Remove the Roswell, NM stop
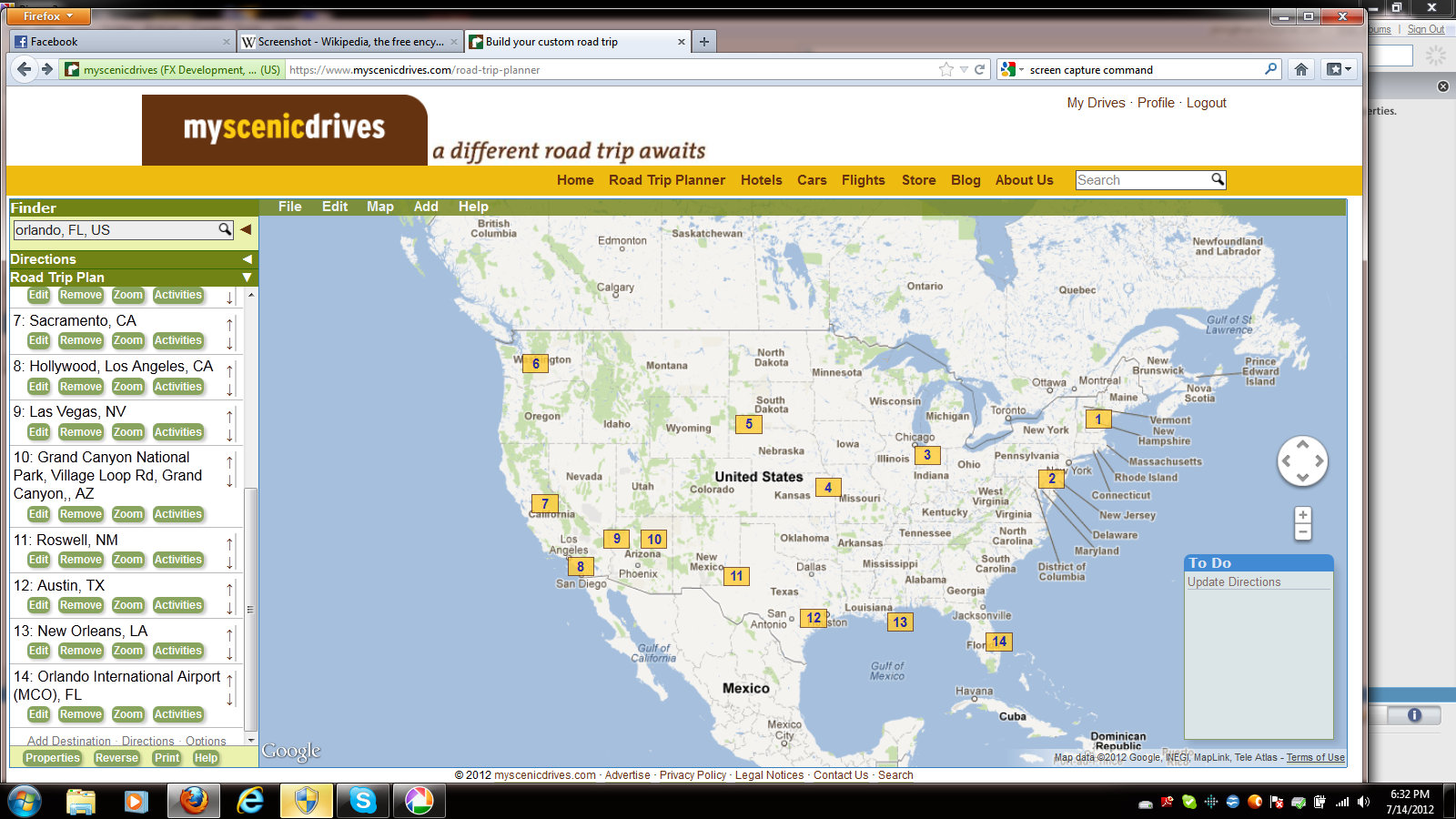Viewport: 1456px width, 819px height. pos(80,560)
